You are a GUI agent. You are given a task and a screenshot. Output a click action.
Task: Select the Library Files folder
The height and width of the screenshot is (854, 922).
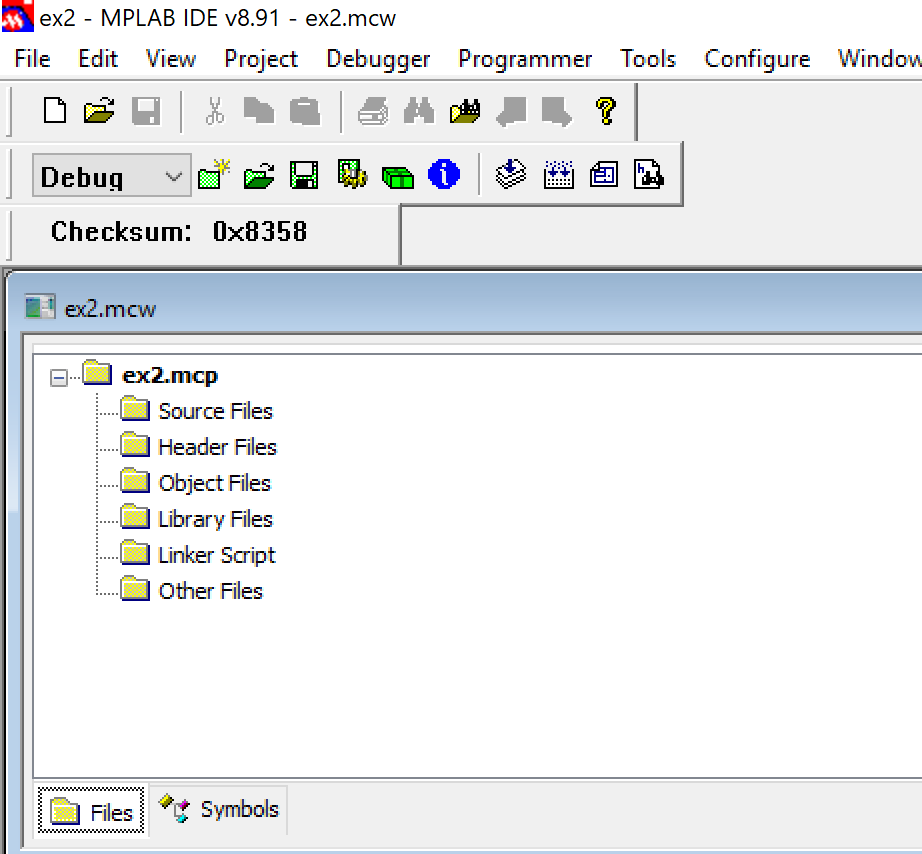(215, 519)
